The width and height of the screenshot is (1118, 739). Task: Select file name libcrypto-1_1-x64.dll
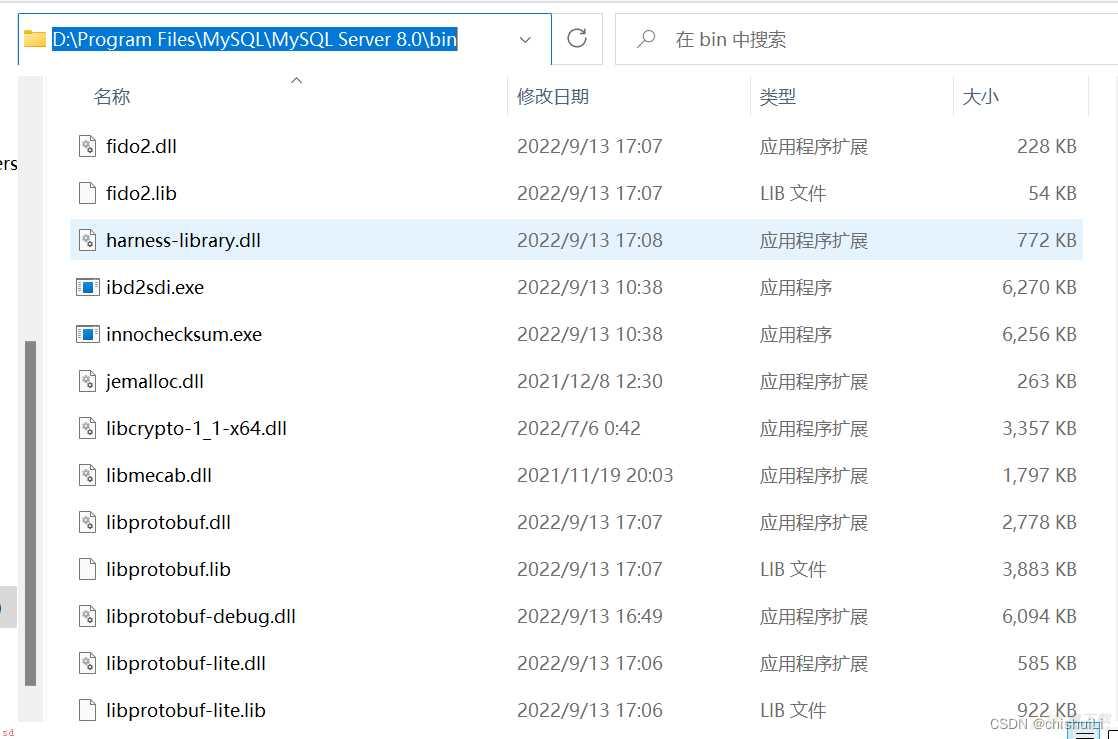pos(196,429)
